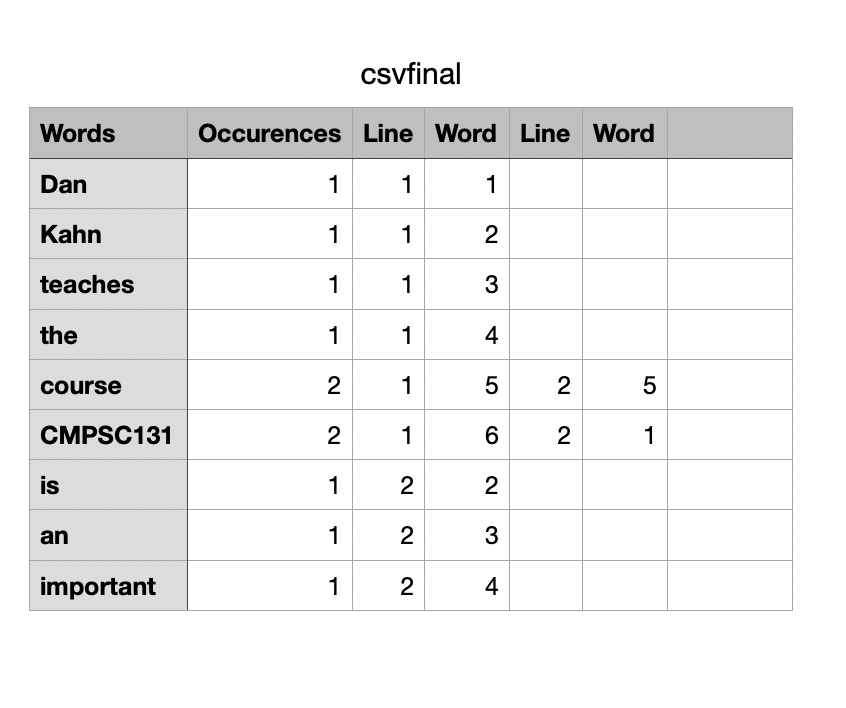The width and height of the screenshot is (846, 708).
Task: Click the second Word column header
Action: [624, 134]
